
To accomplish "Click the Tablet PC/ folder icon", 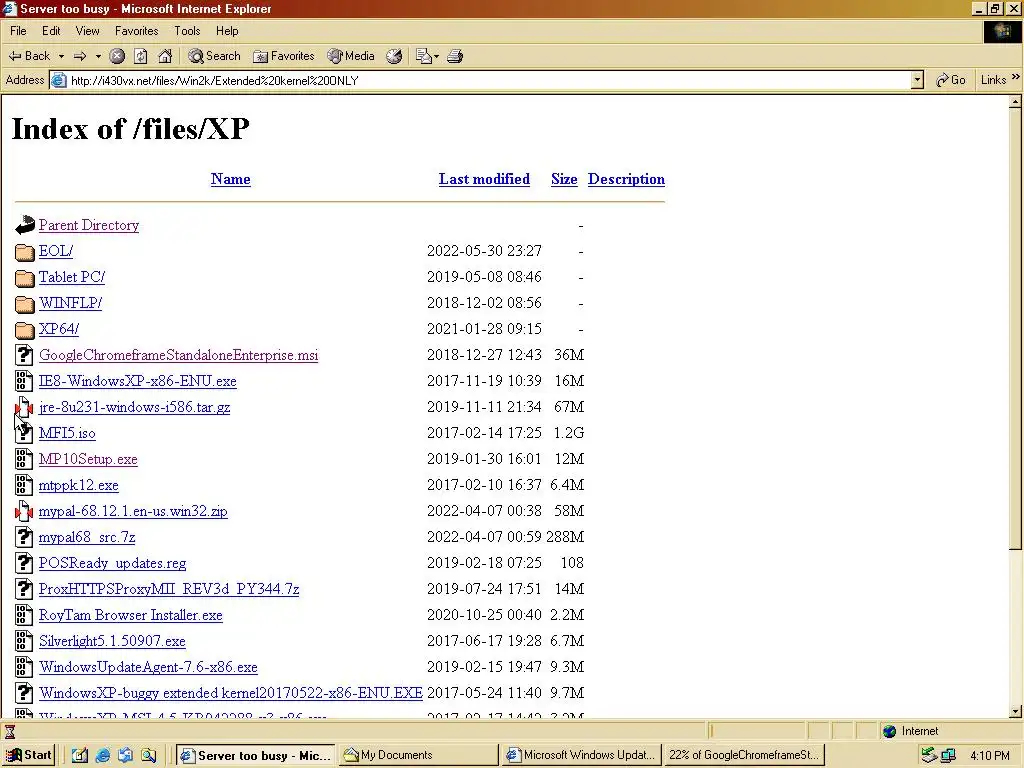I will point(24,278).
